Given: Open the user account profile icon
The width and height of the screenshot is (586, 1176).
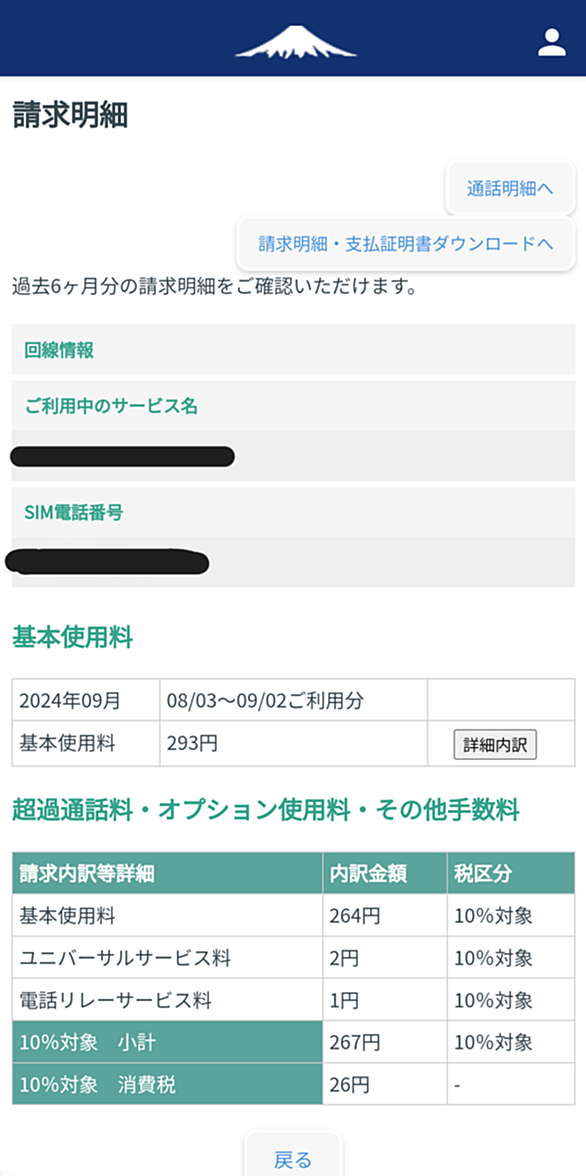Looking at the screenshot, I should pyautogui.click(x=551, y=42).
